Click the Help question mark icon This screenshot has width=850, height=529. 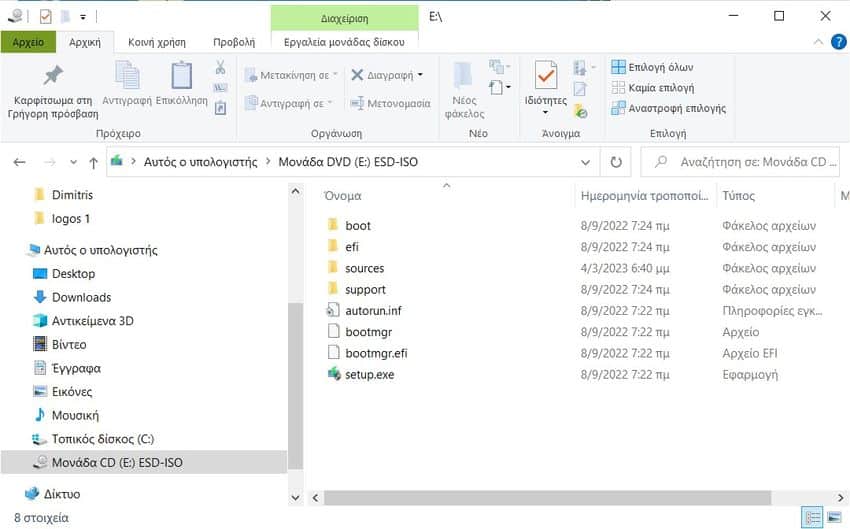point(838,42)
